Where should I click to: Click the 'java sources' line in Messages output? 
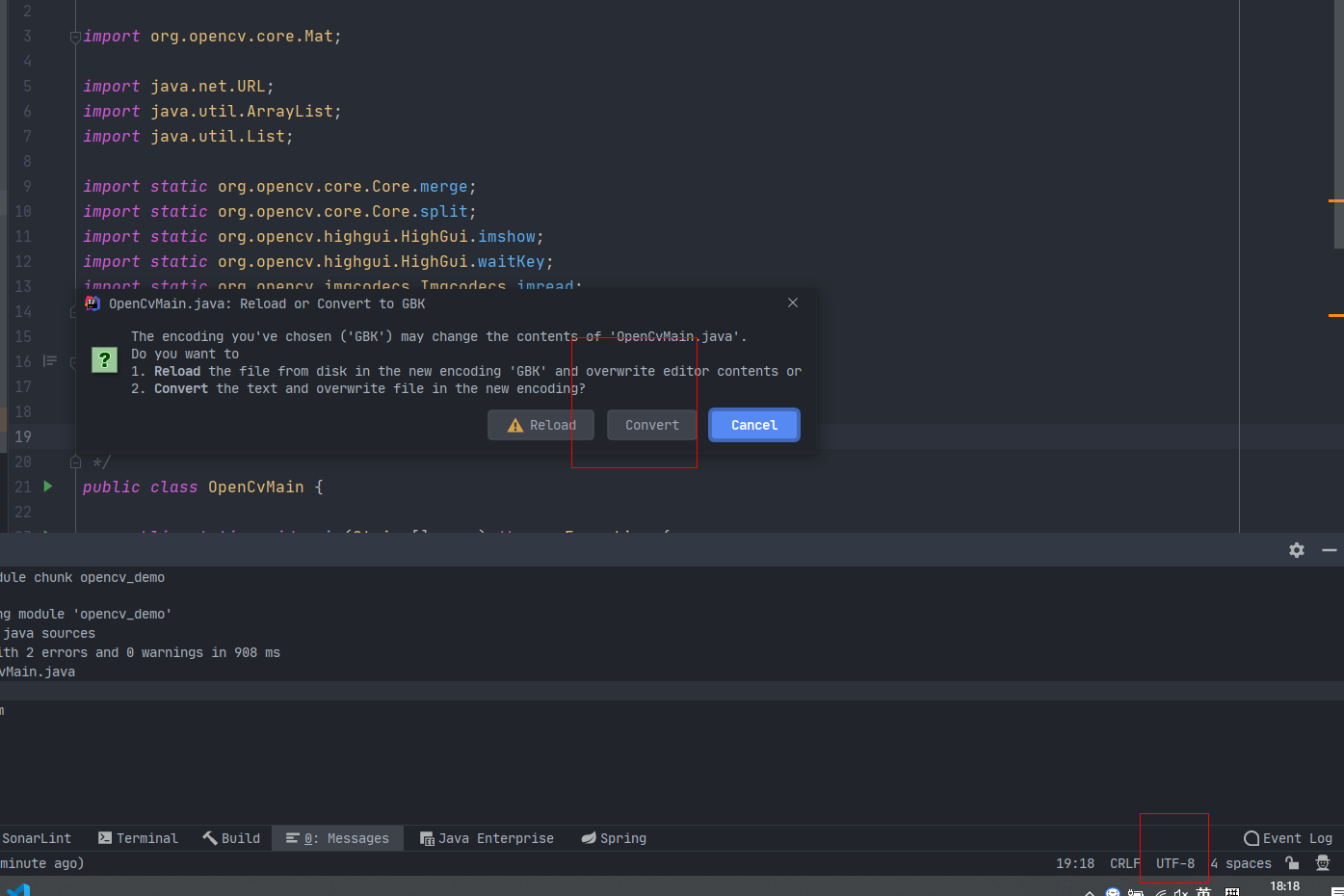point(48,633)
